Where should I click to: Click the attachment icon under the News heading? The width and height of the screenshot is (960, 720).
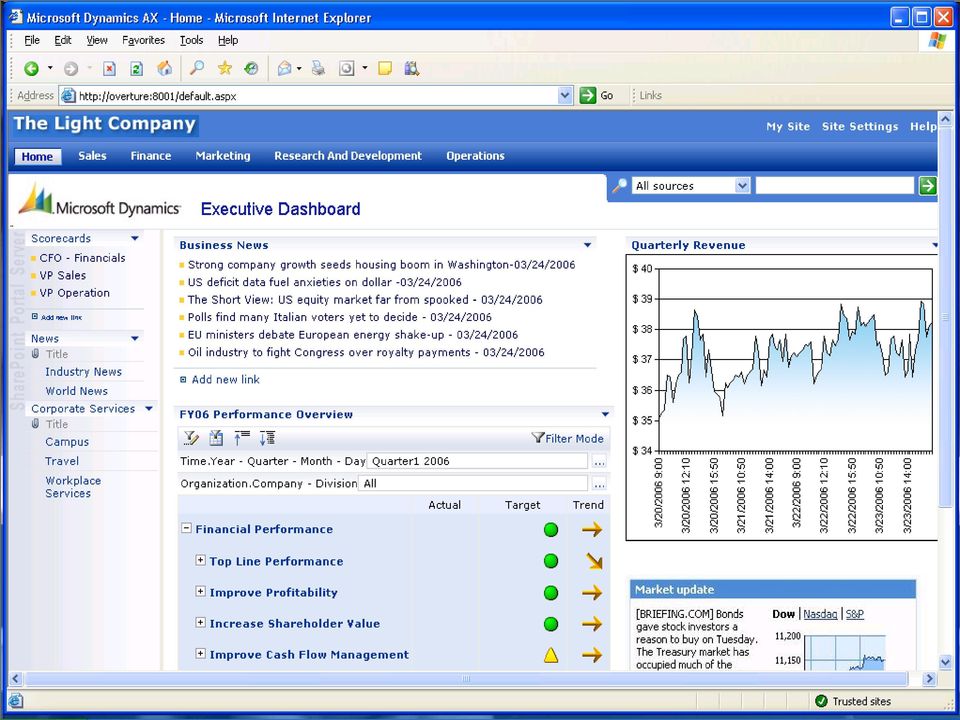pyautogui.click(x=36, y=354)
